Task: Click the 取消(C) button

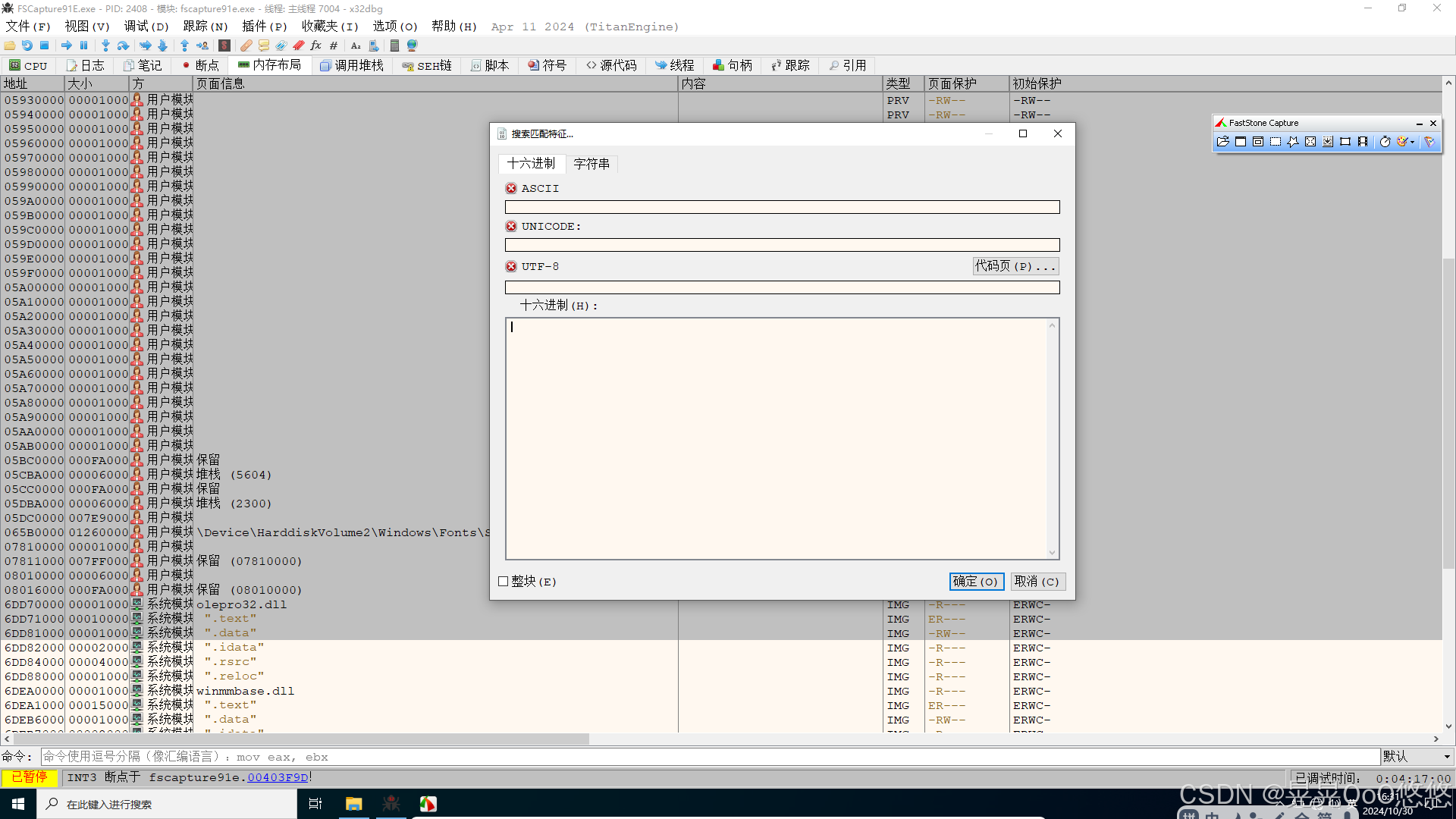Action: [1037, 582]
